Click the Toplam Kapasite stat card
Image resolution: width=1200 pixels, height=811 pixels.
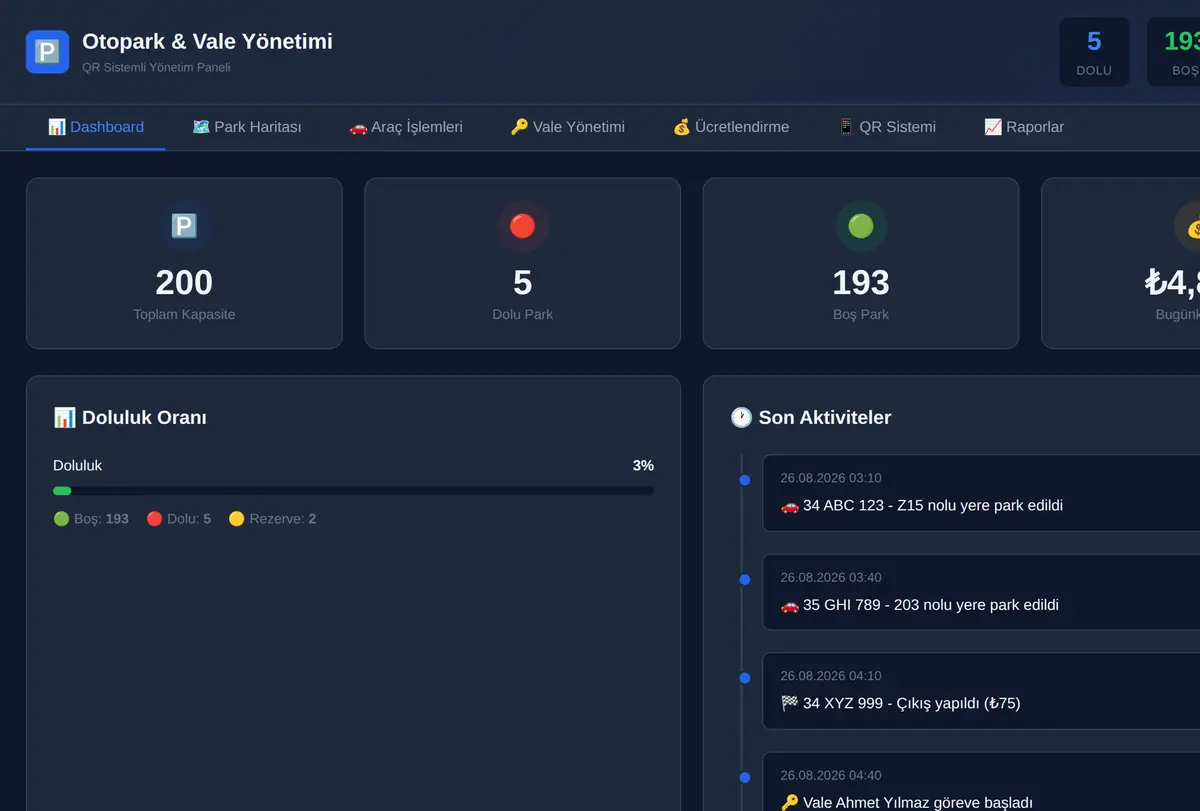coord(184,264)
